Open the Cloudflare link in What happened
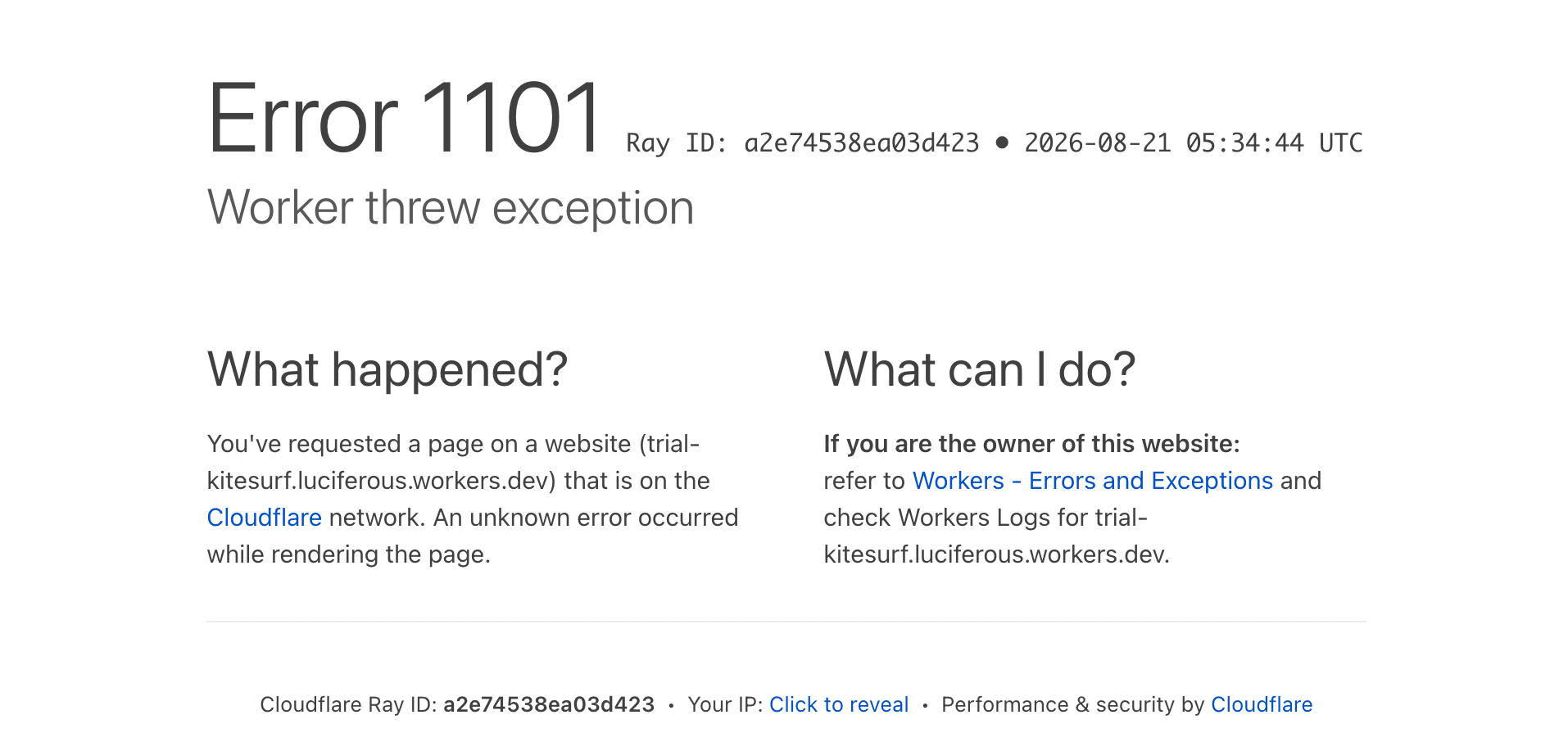1568x742 pixels. (264, 518)
